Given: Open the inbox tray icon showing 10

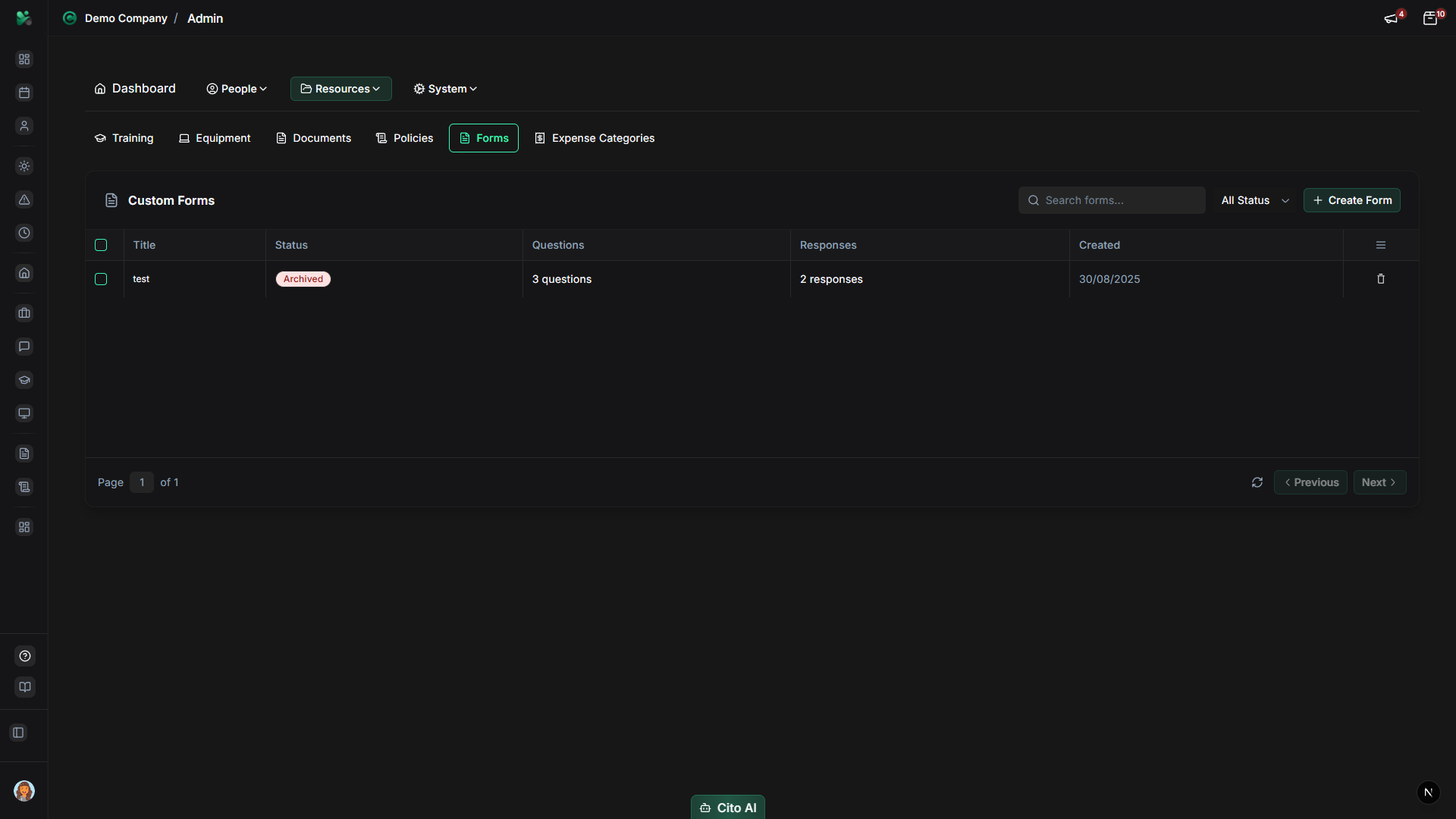Looking at the screenshot, I should point(1432,18).
